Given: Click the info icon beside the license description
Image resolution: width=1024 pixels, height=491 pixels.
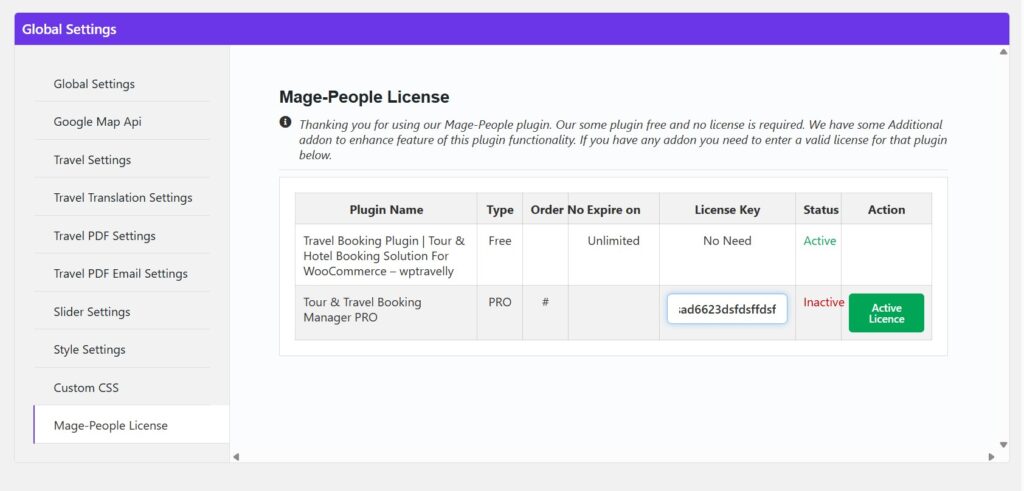Looking at the screenshot, I should (285, 122).
